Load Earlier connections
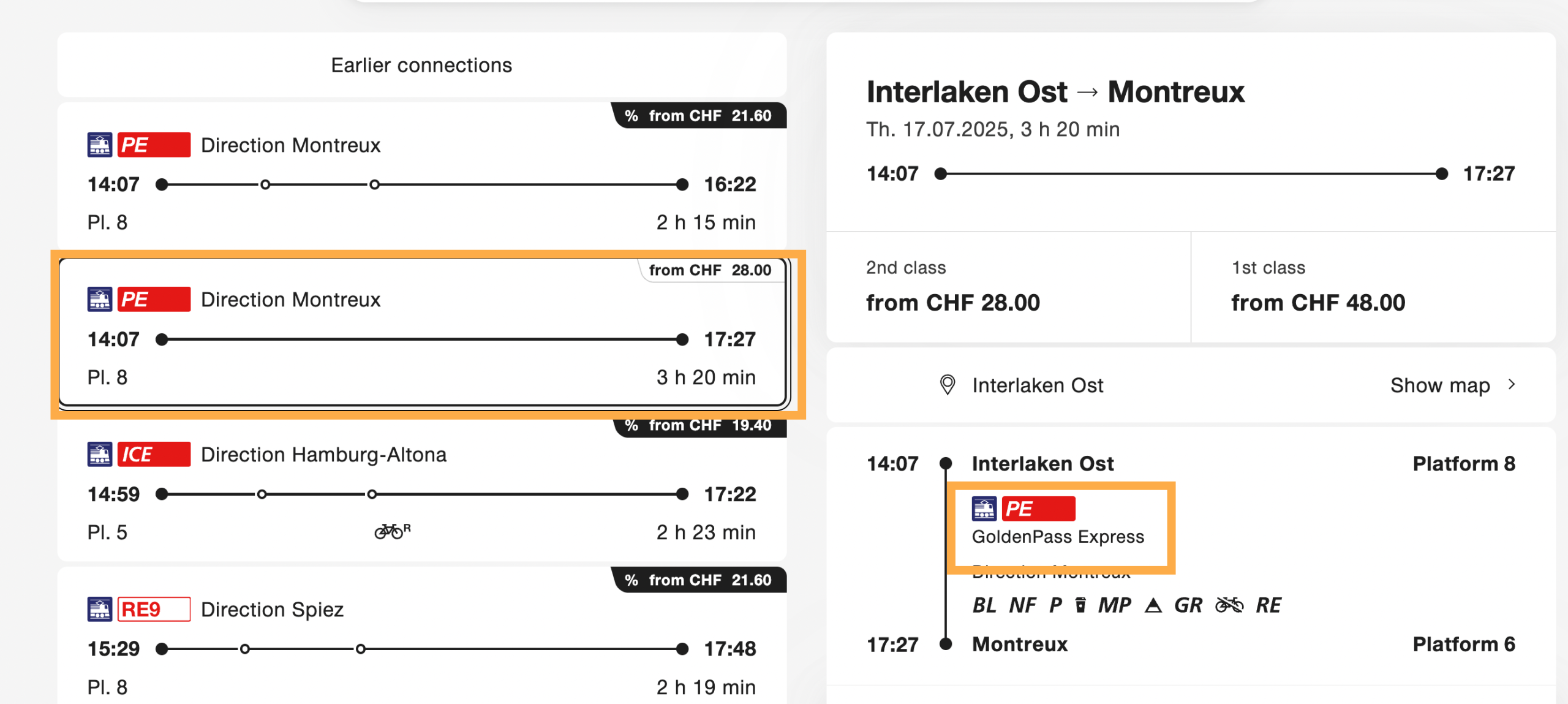The height and width of the screenshot is (704, 1568). (x=421, y=65)
